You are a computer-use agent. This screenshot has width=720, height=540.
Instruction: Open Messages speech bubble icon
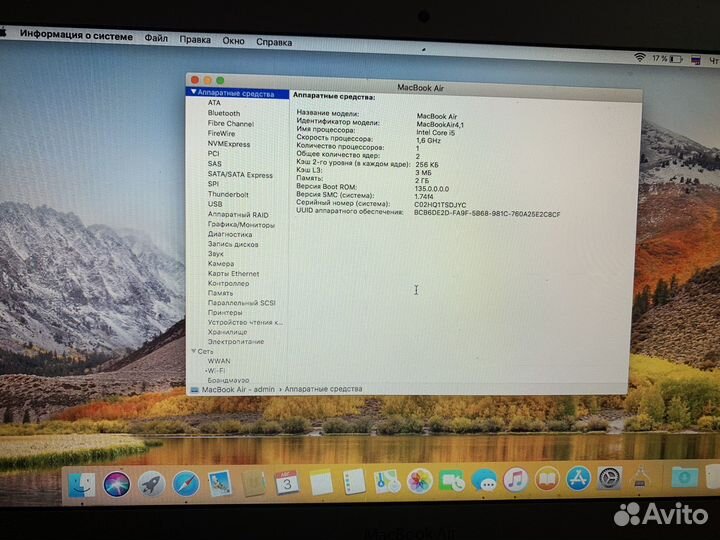[484, 481]
